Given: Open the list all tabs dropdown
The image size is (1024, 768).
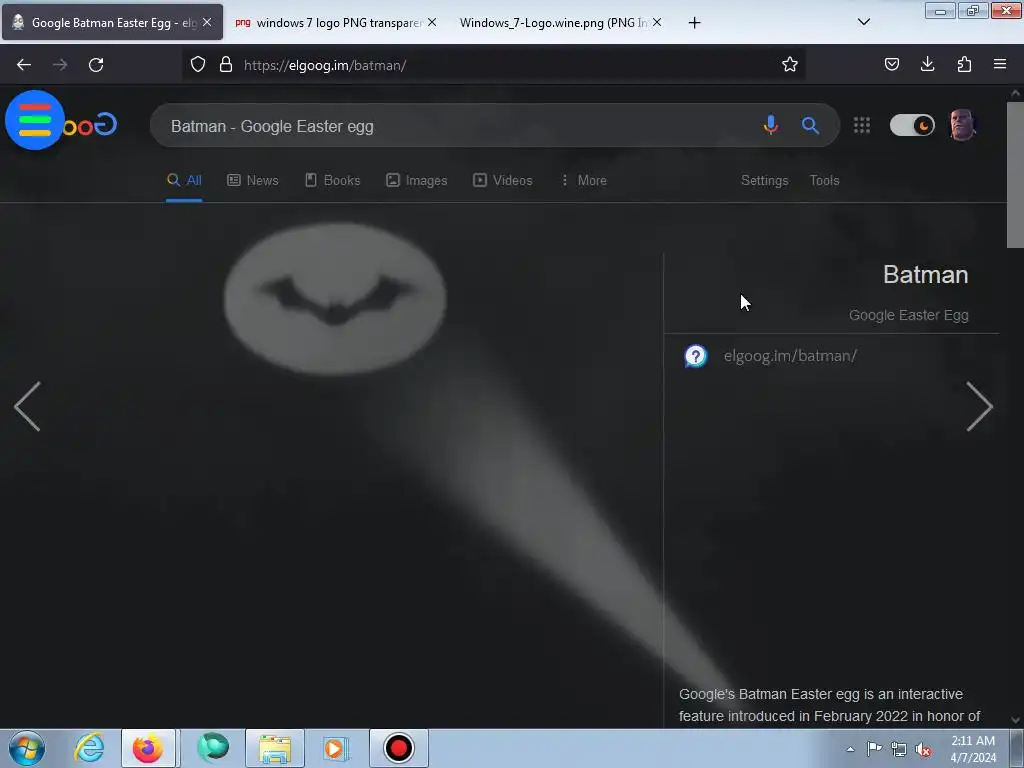Looking at the screenshot, I should tap(863, 22).
